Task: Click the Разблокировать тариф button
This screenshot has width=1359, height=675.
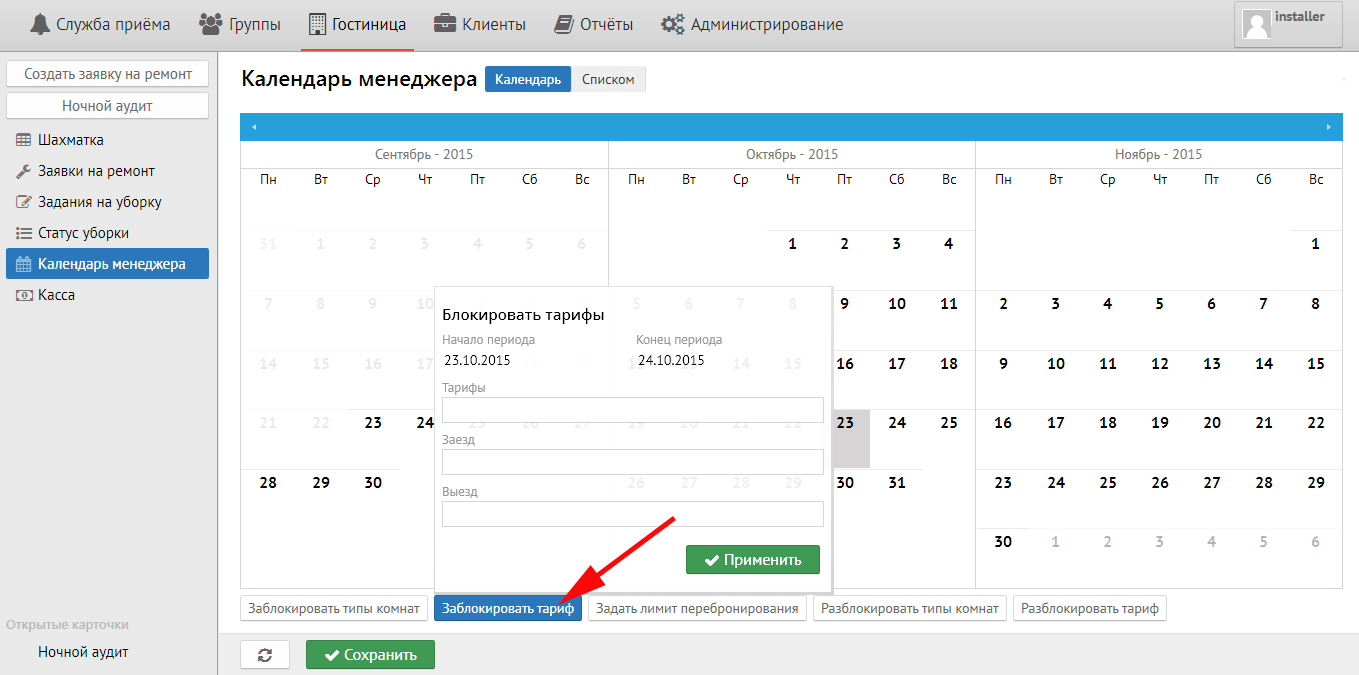Action: point(1090,608)
